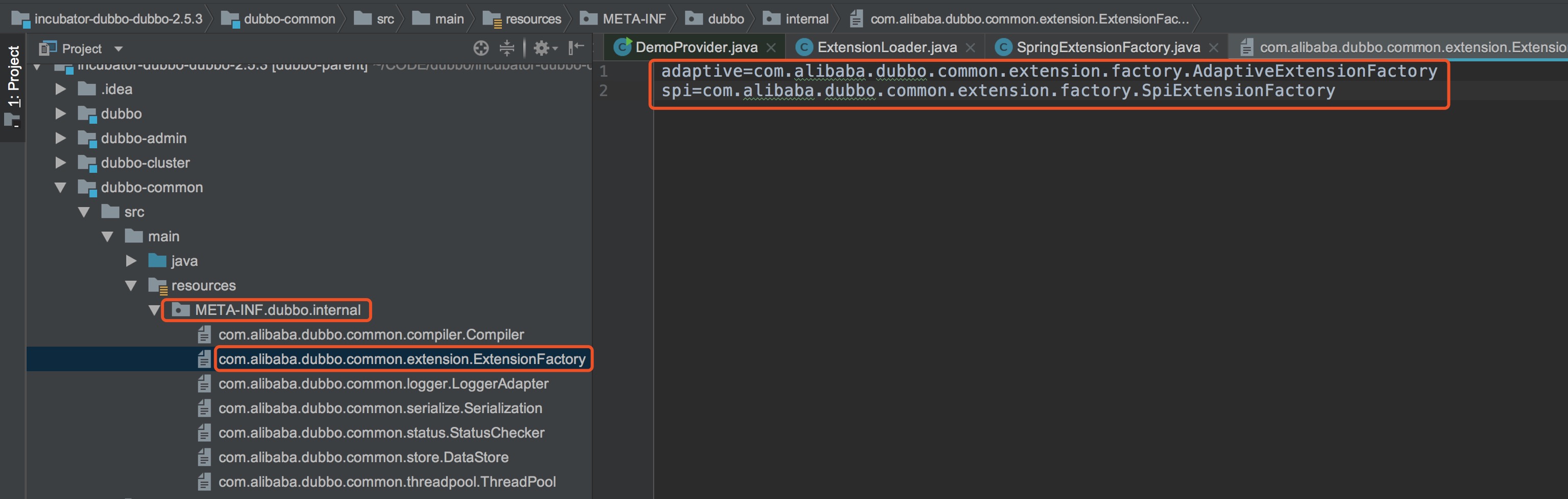1568x499 pixels.
Task: Click the resources breadcrumb
Action: click(x=522, y=19)
